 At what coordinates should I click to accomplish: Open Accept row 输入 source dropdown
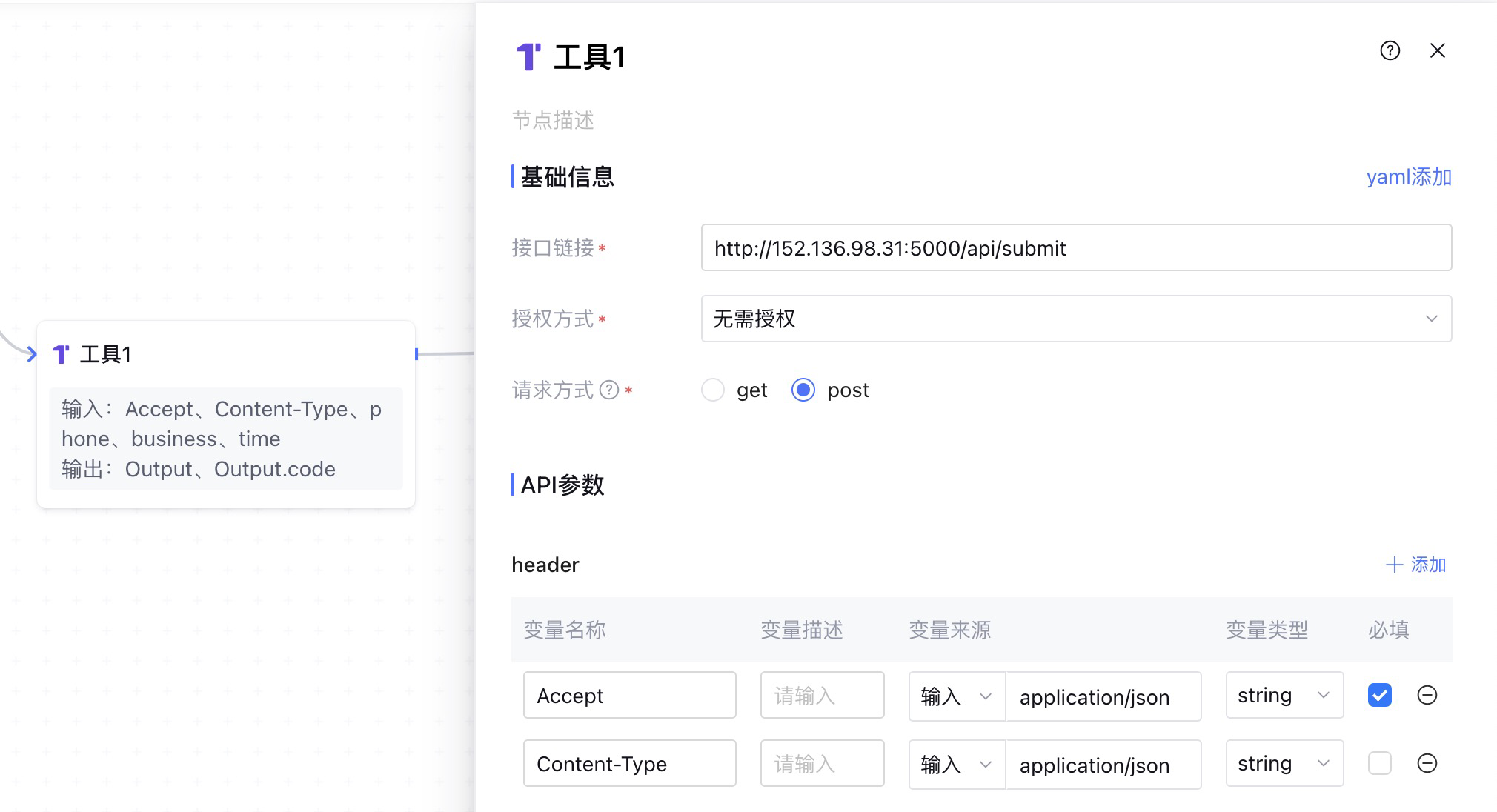click(x=956, y=696)
